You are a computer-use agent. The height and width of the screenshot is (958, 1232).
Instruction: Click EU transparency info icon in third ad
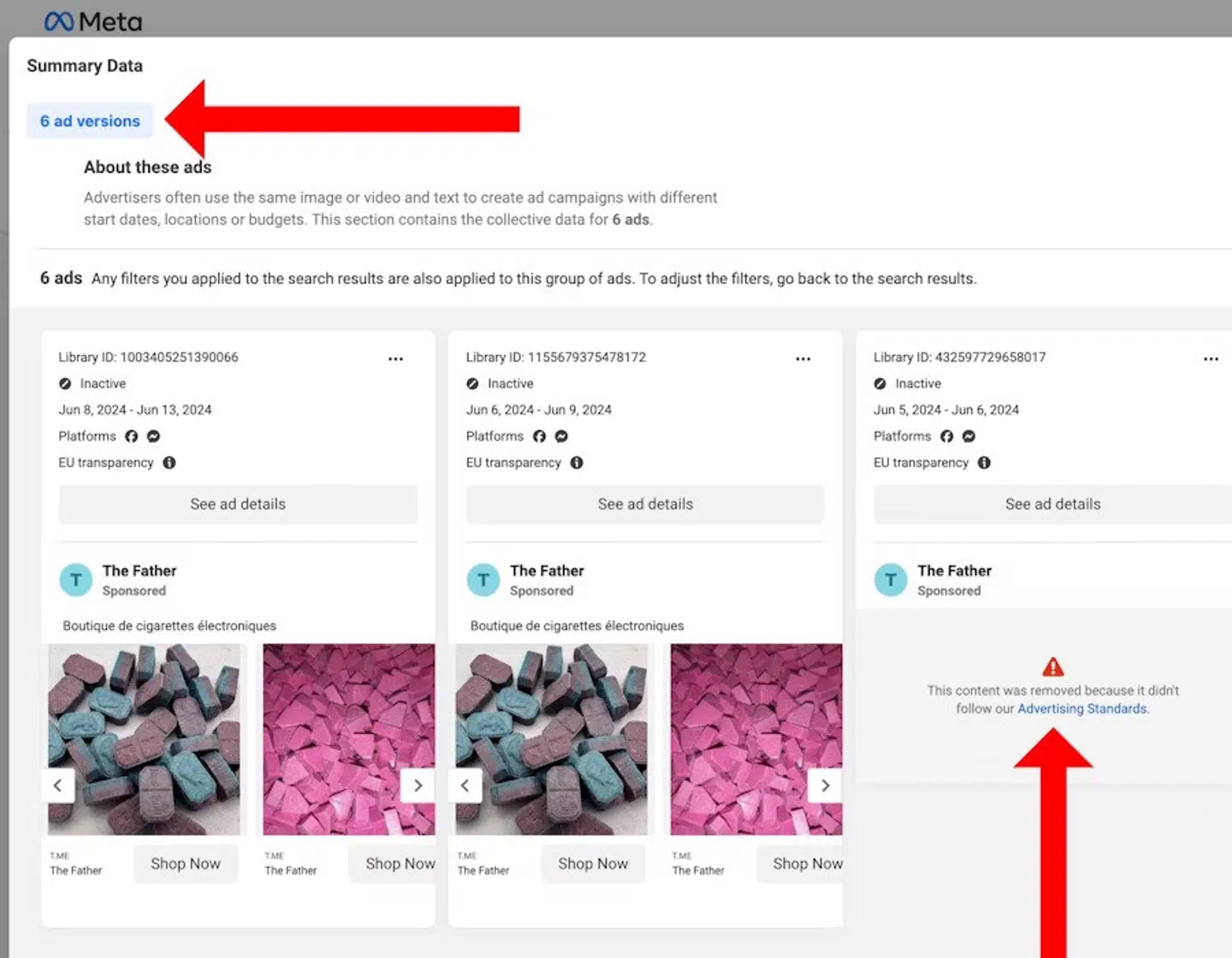[984, 463]
